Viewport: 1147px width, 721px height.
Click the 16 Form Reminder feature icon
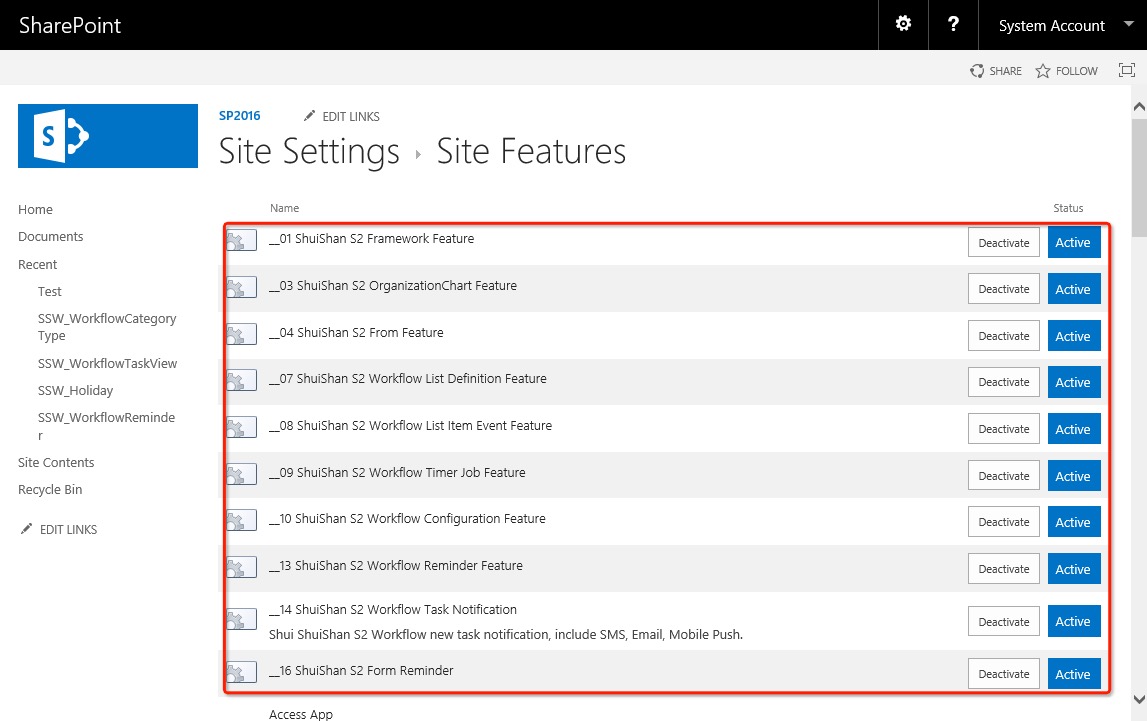point(241,671)
